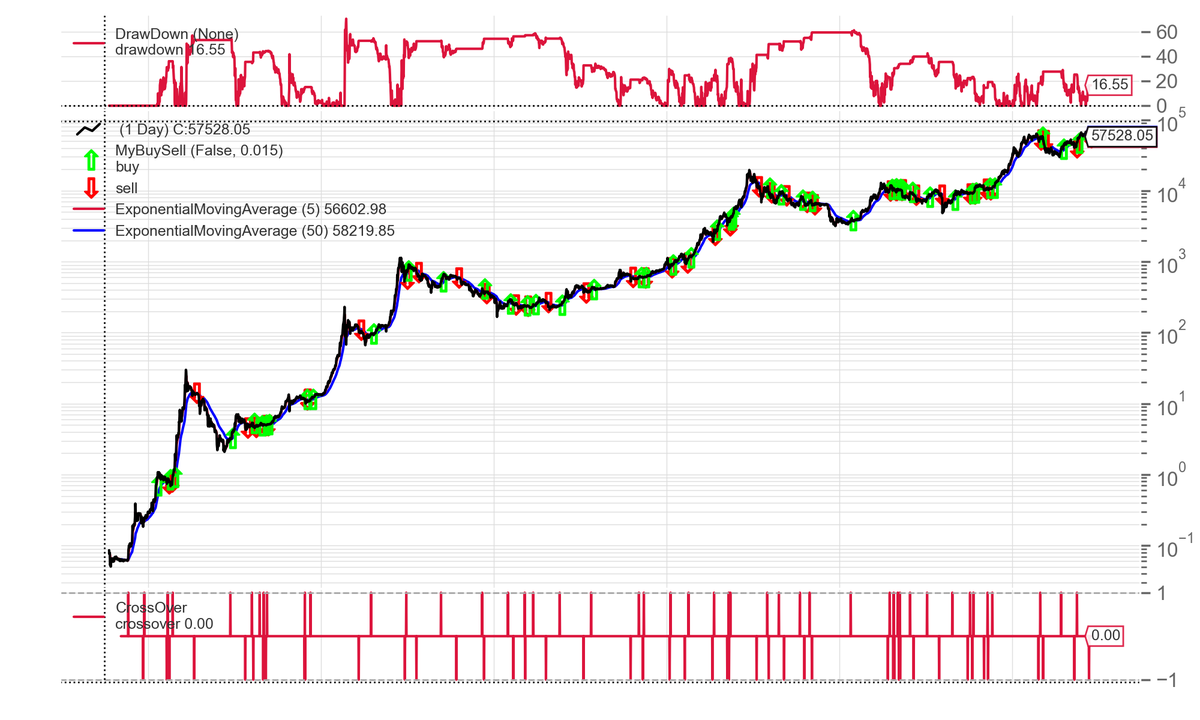Click the black price line legend icon

89,130
